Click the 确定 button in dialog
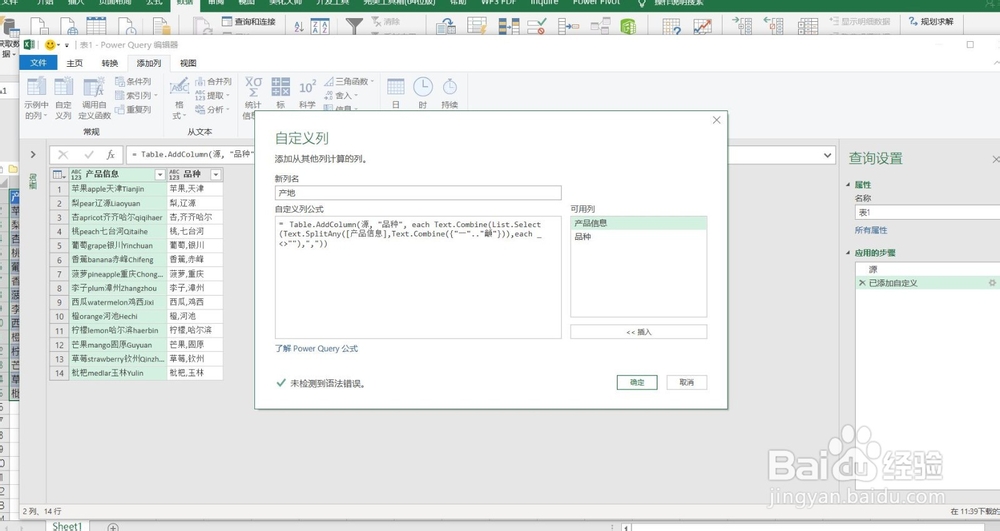 pos(636,382)
